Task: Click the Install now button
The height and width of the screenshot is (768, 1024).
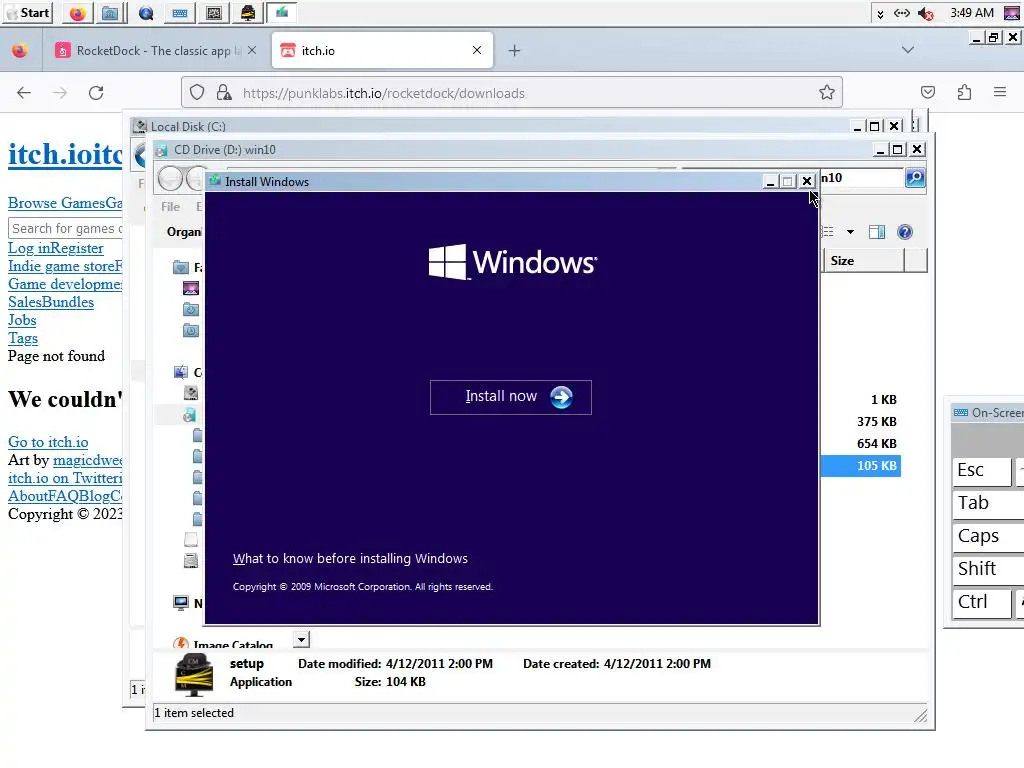Action: click(511, 397)
